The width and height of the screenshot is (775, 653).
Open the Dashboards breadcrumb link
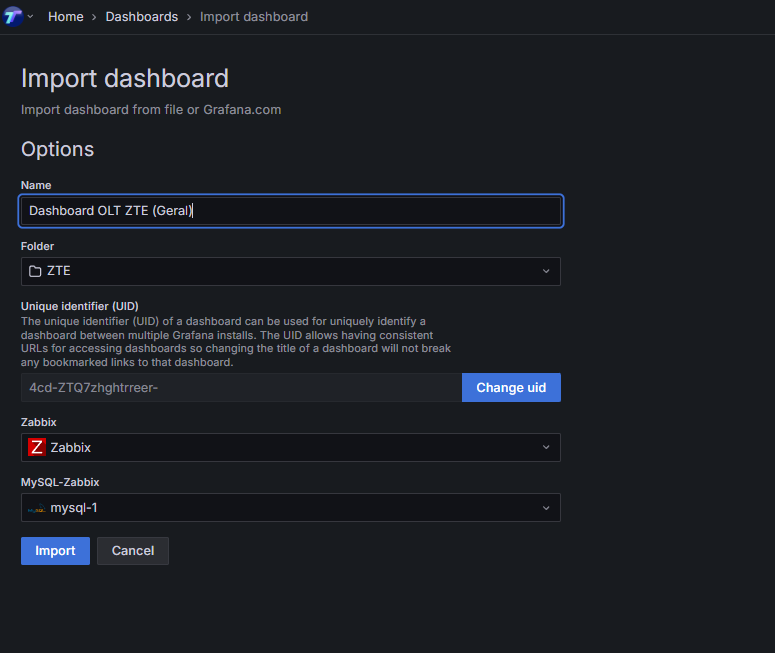click(x=142, y=17)
